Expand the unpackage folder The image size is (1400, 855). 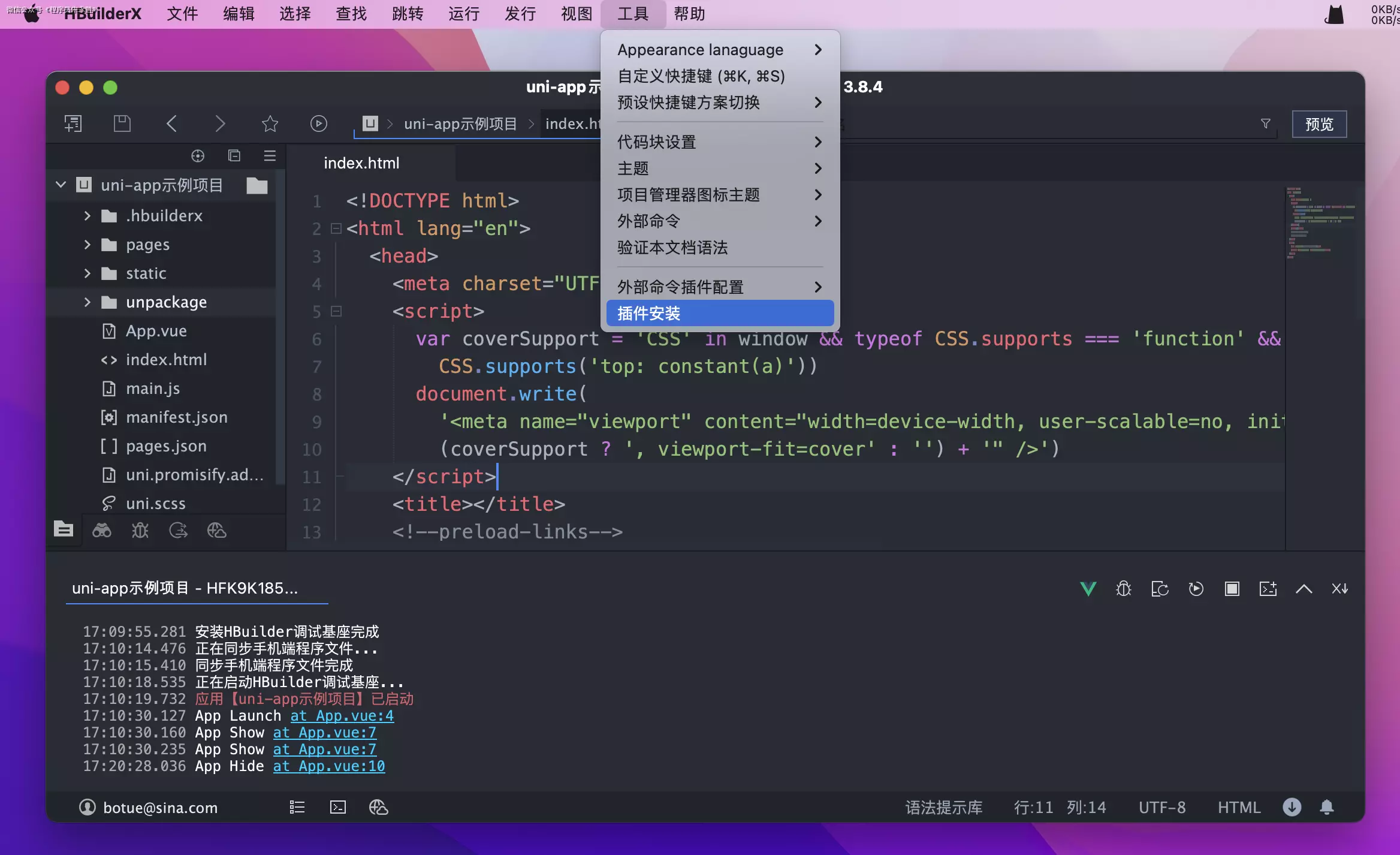87,302
